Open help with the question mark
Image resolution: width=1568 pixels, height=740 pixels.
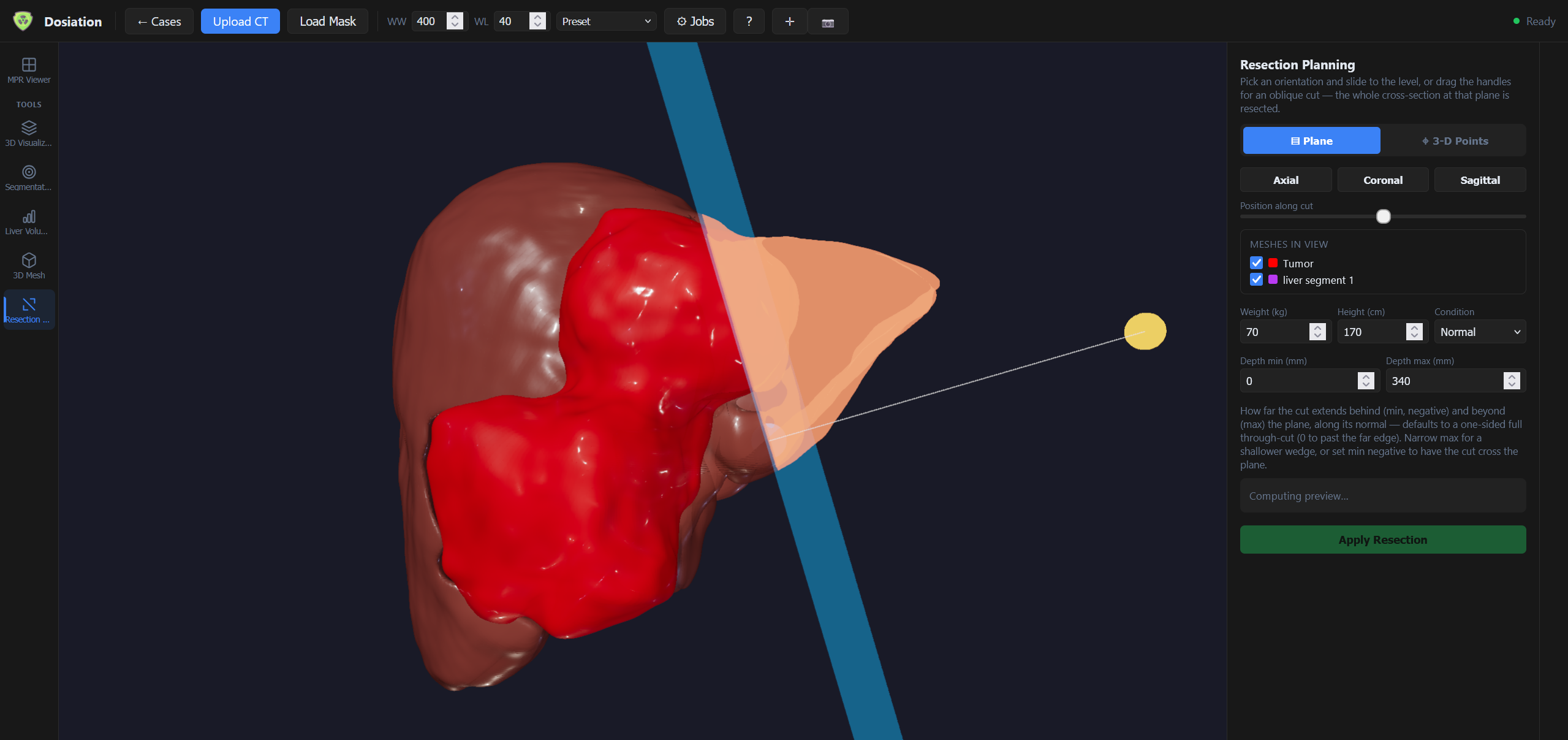coord(749,21)
